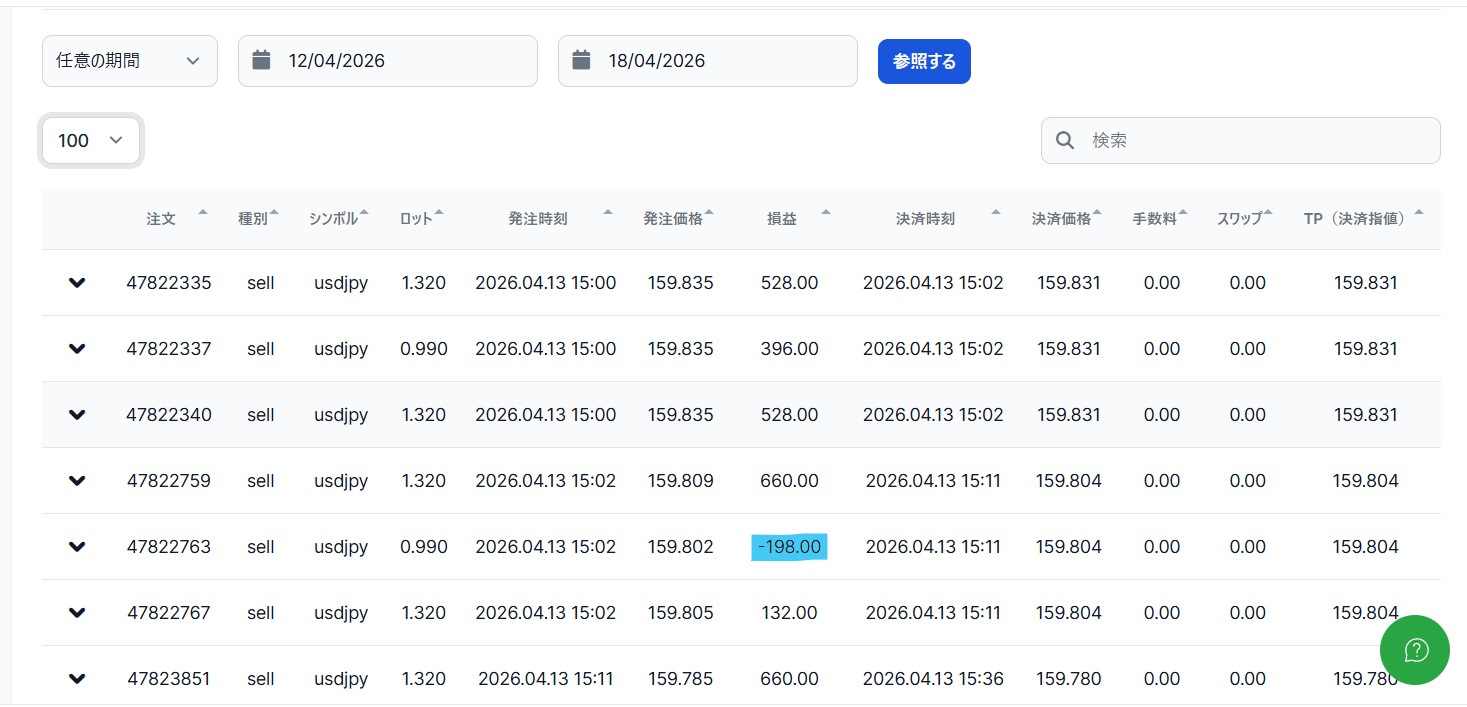Expand row details for order 47822759
This screenshot has width=1467, height=707.
77,481
